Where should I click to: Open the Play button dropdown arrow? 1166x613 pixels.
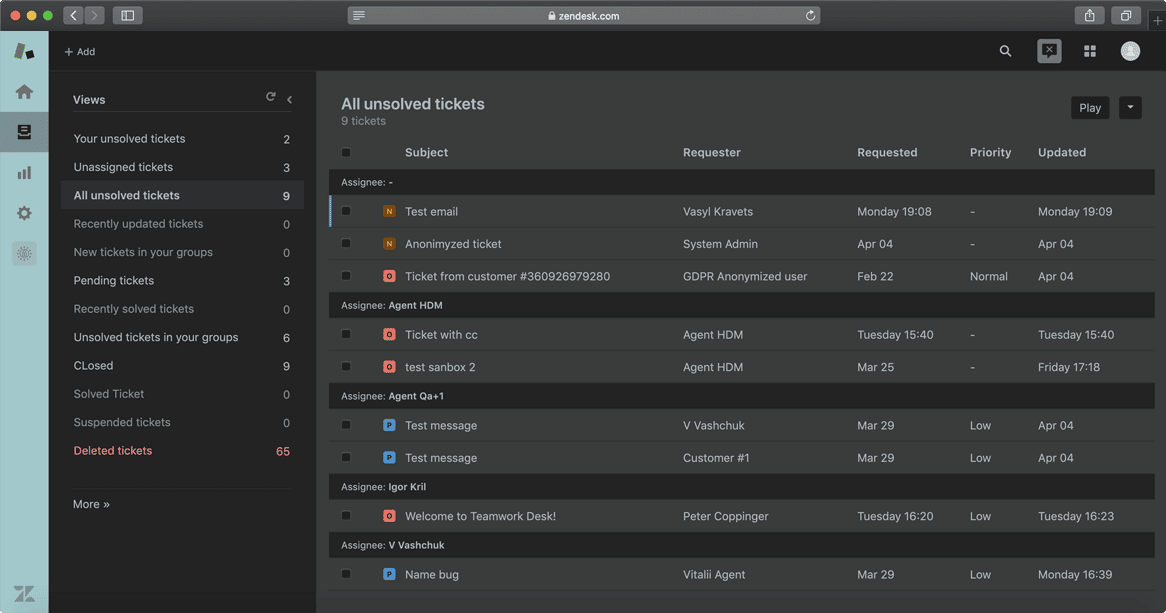point(1130,107)
